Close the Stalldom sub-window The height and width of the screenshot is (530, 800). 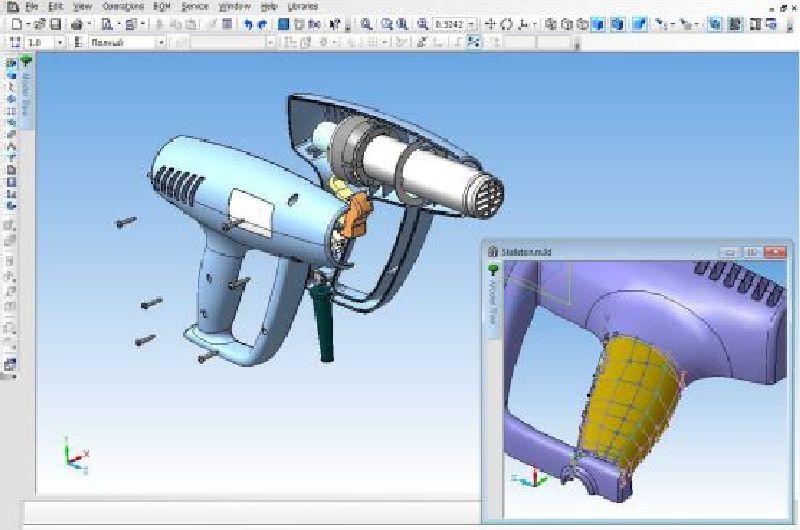tap(774, 252)
